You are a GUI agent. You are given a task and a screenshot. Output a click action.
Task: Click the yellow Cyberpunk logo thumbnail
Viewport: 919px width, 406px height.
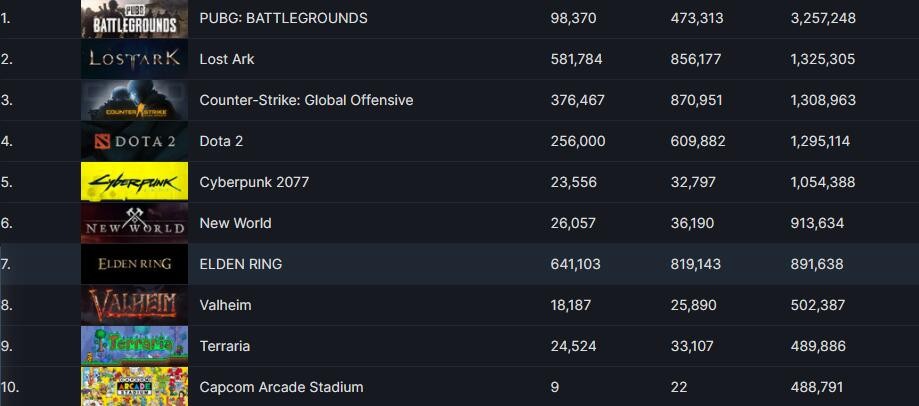134,182
